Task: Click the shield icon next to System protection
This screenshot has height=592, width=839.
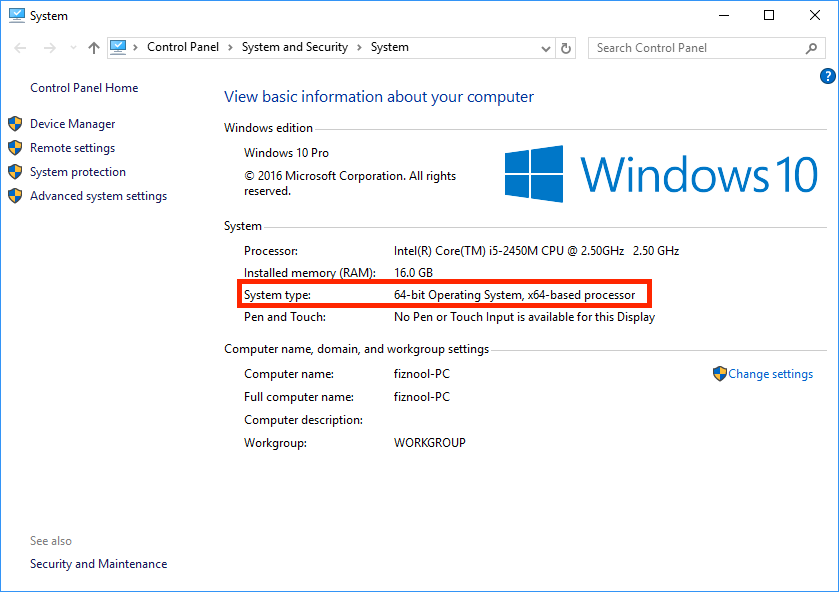Action: [x=16, y=171]
